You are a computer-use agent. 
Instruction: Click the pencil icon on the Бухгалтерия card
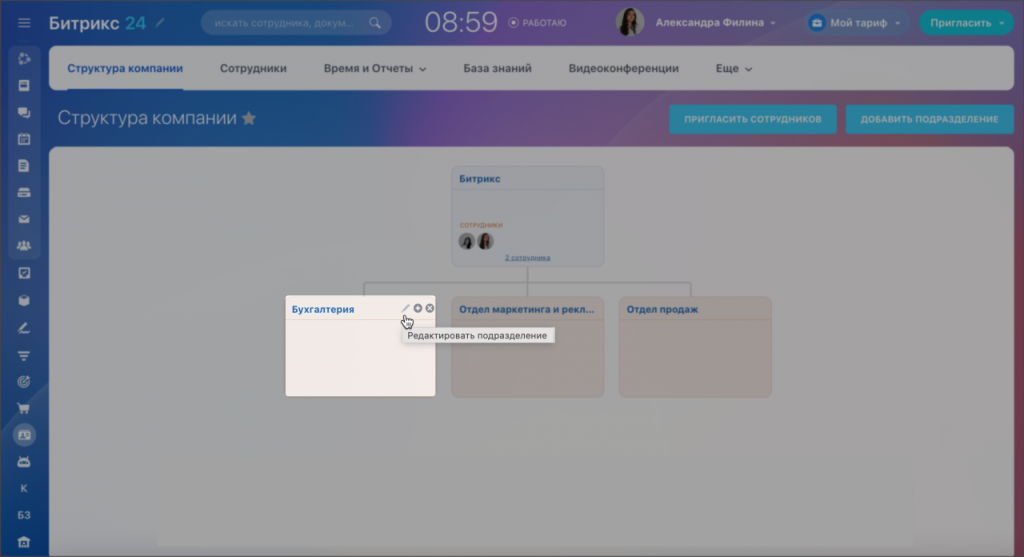point(406,308)
